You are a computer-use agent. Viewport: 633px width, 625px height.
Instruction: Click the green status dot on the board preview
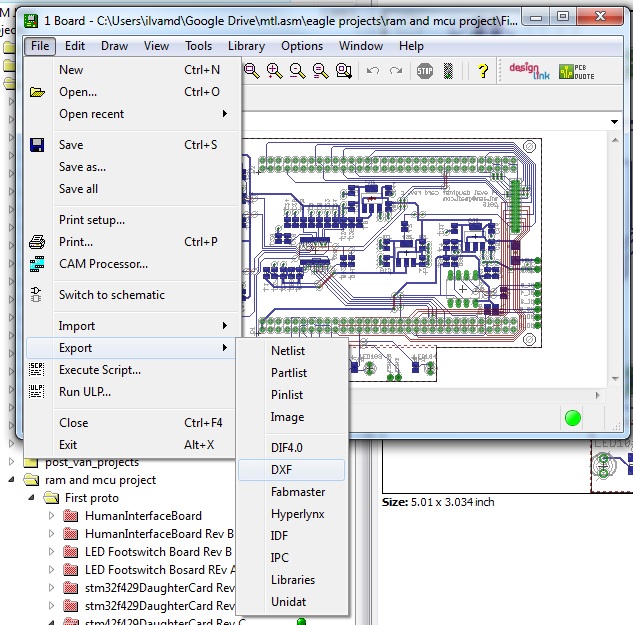pyautogui.click(x=572, y=418)
